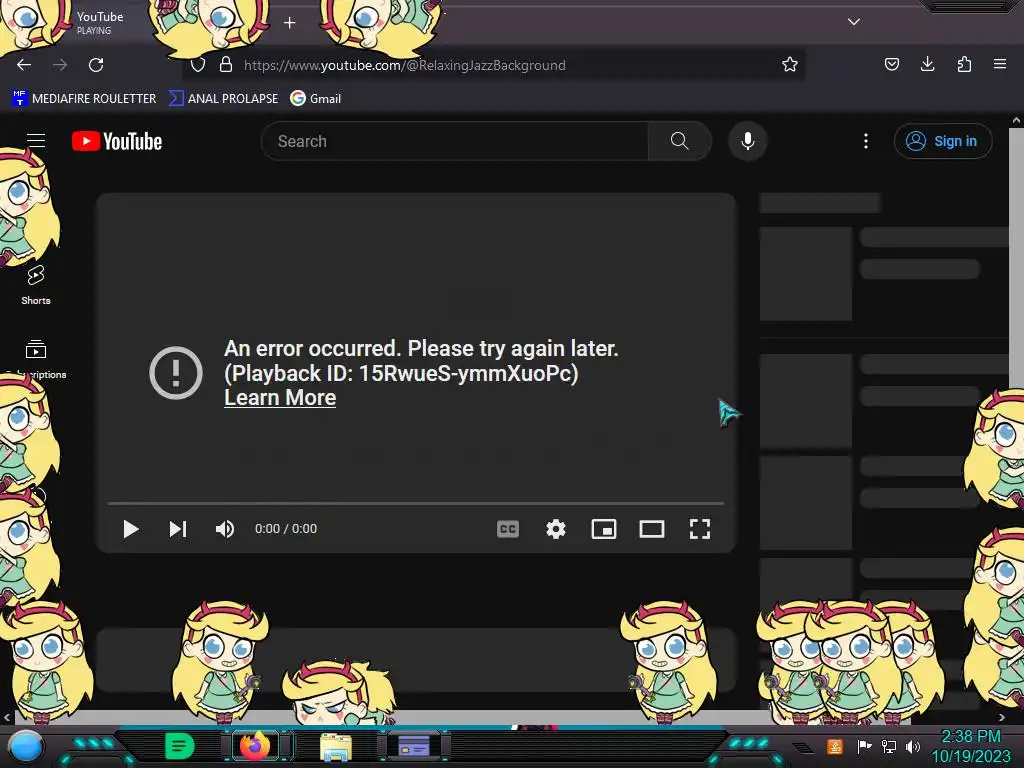Bookmark this page with the star icon

pyautogui.click(x=790, y=64)
